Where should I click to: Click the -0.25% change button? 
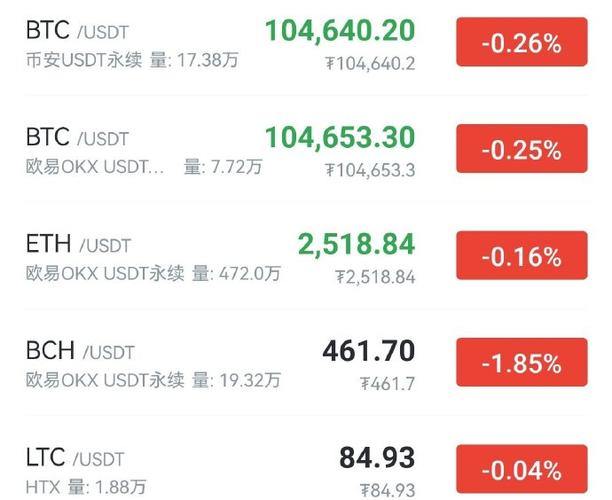click(521, 150)
